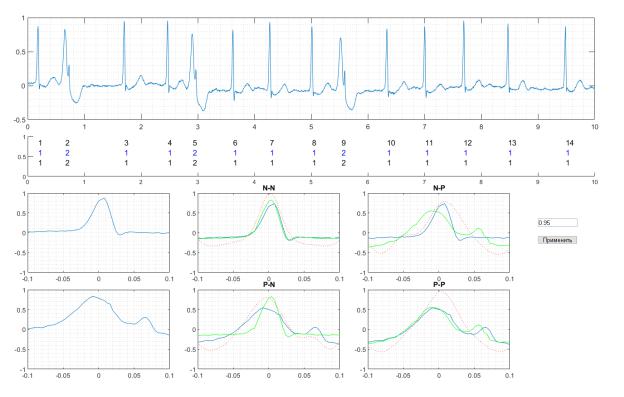
Task: Select beat number 12 in annotation strip
Action: tap(468, 143)
